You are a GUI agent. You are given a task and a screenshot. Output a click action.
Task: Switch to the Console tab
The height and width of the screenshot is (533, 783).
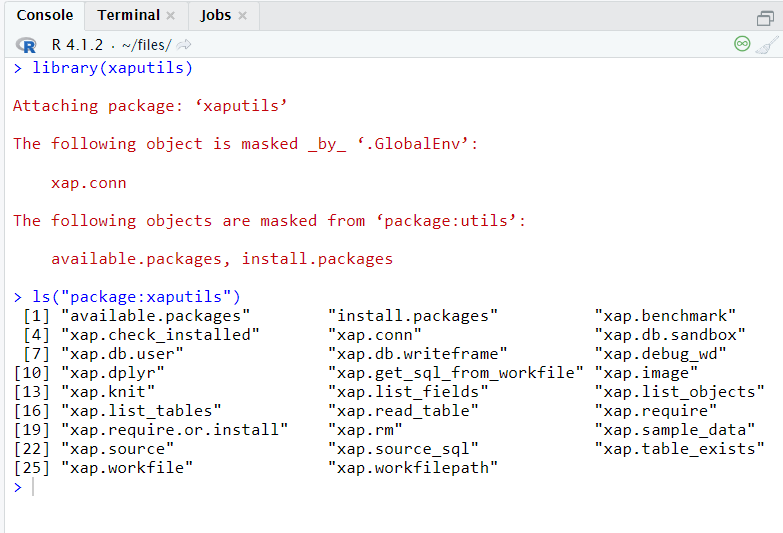[x=45, y=15]
